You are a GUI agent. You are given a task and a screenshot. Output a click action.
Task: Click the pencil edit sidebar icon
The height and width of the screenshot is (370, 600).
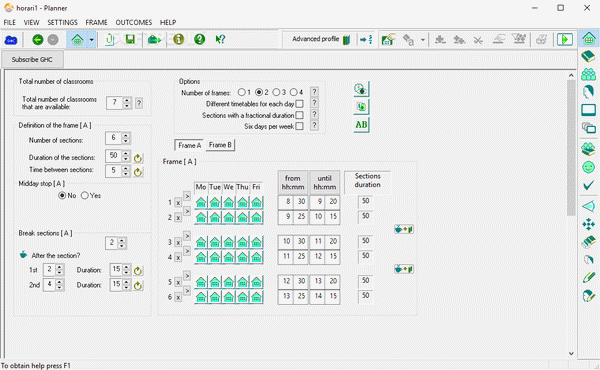[x=589, y=277]
